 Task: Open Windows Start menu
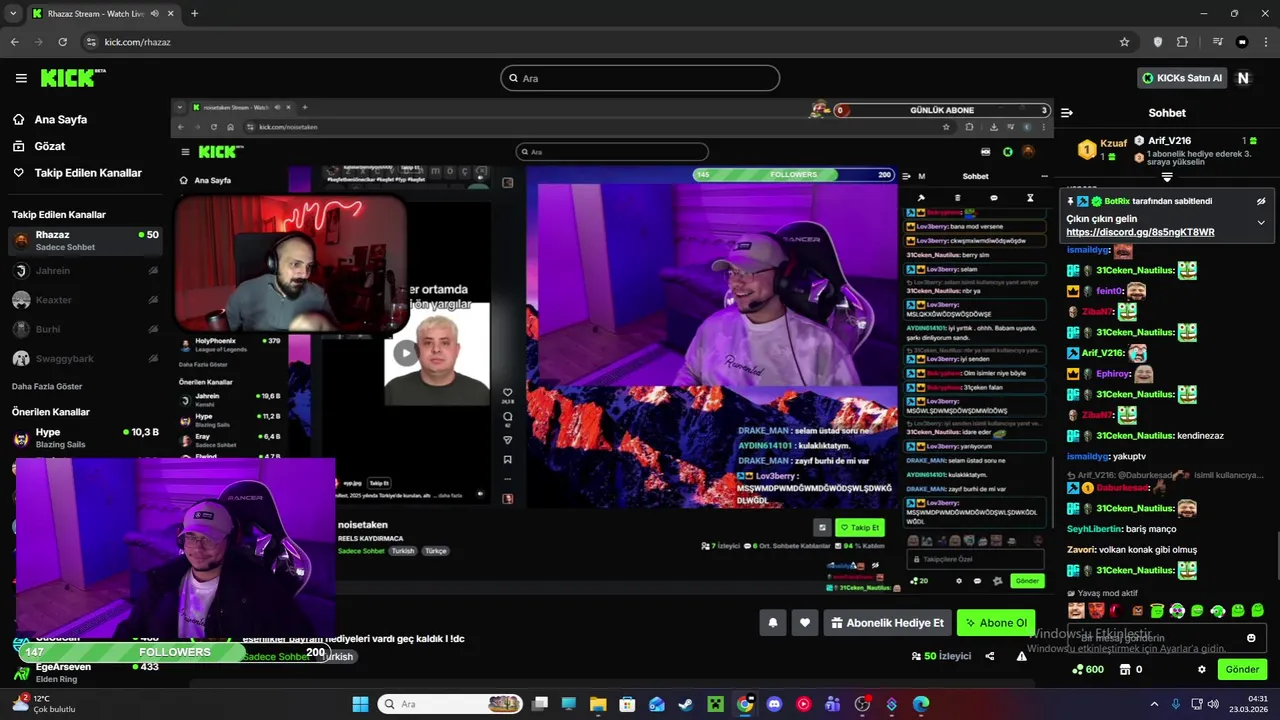pyautogui.click(x=360, y=704)
